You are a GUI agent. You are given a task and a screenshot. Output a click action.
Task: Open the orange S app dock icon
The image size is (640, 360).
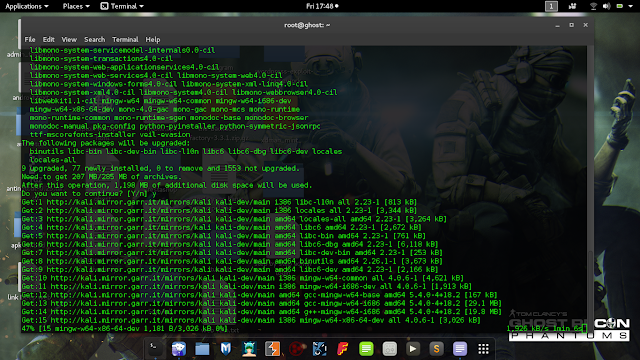click(x=437, y=349)
